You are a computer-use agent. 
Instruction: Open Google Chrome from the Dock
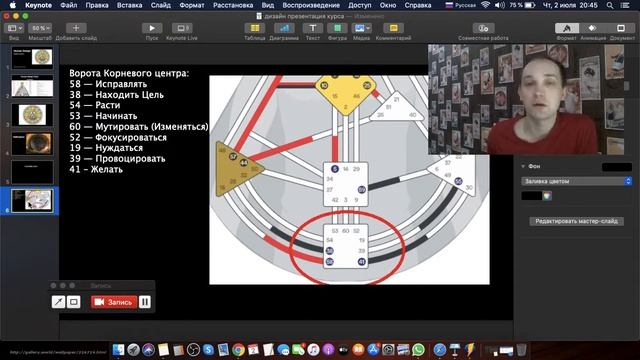pyautogui.click(x=238, y=350)
